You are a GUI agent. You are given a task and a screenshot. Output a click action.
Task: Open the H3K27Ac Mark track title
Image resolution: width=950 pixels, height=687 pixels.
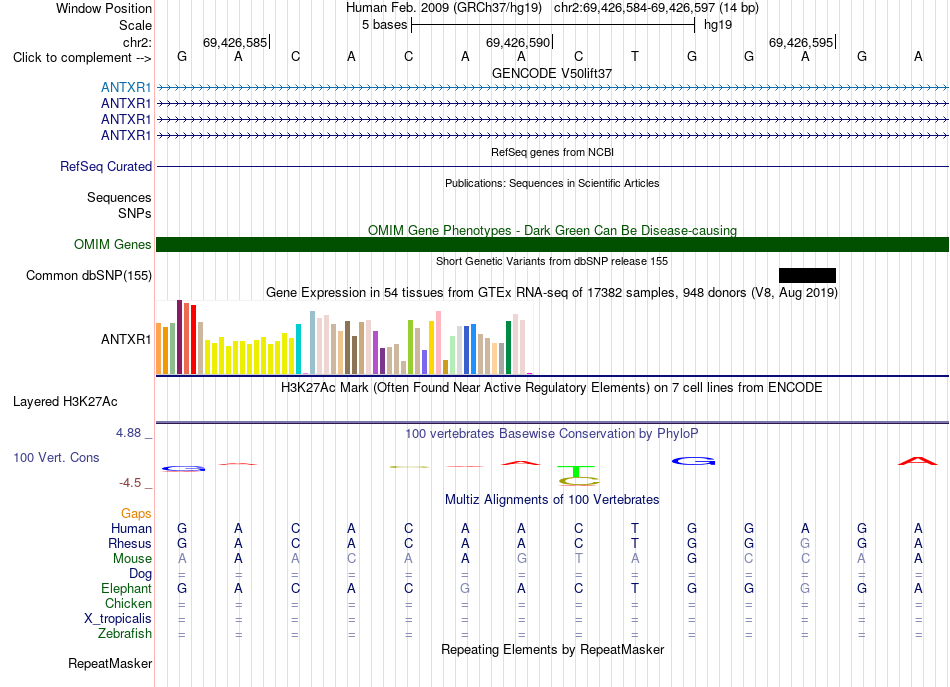[x=552, y=388]
